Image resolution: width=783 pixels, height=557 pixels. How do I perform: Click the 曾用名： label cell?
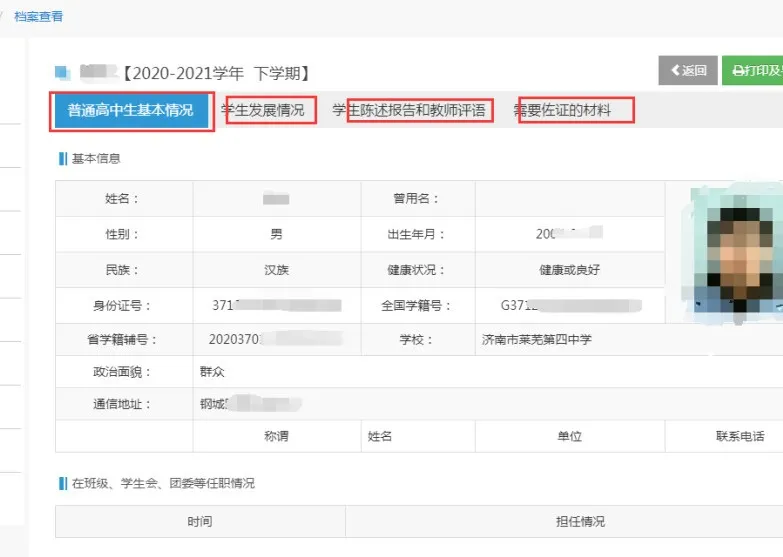point(418,199)
